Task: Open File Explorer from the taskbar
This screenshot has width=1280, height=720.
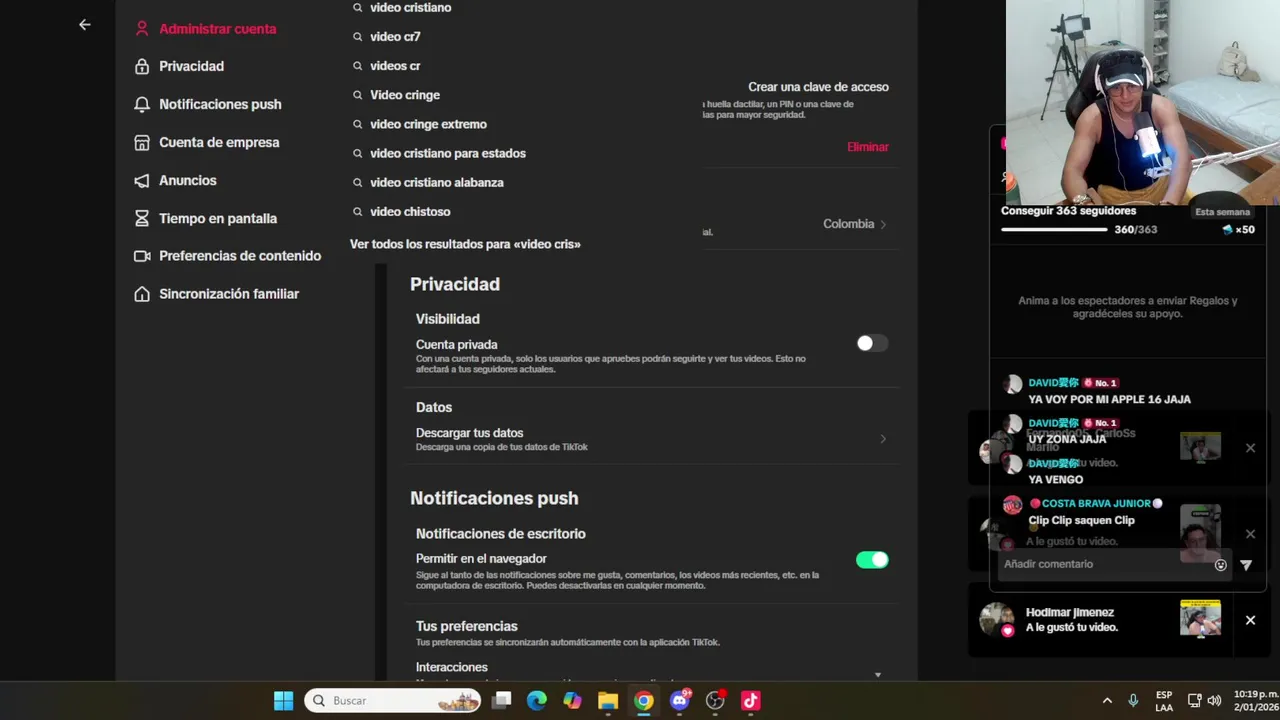Action: pyautogui.click(x=608, y=701)
